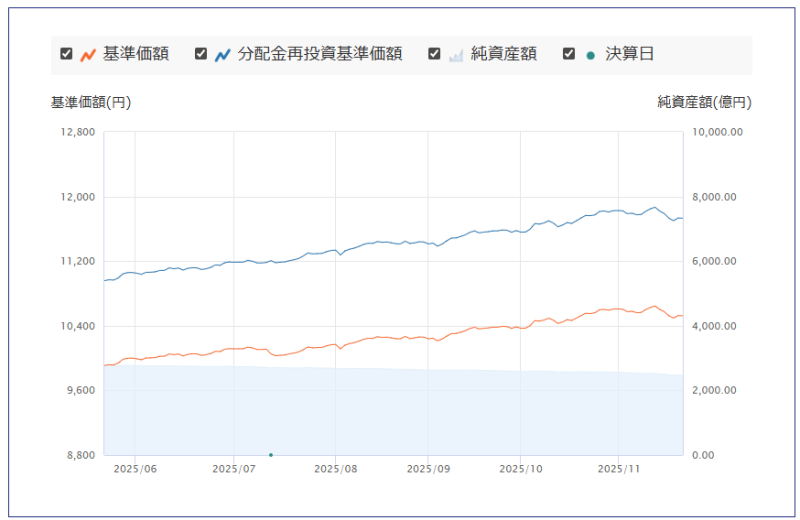Click the 12,000 tick on the left axis
The image size is (800, 520).
point(78,197)
